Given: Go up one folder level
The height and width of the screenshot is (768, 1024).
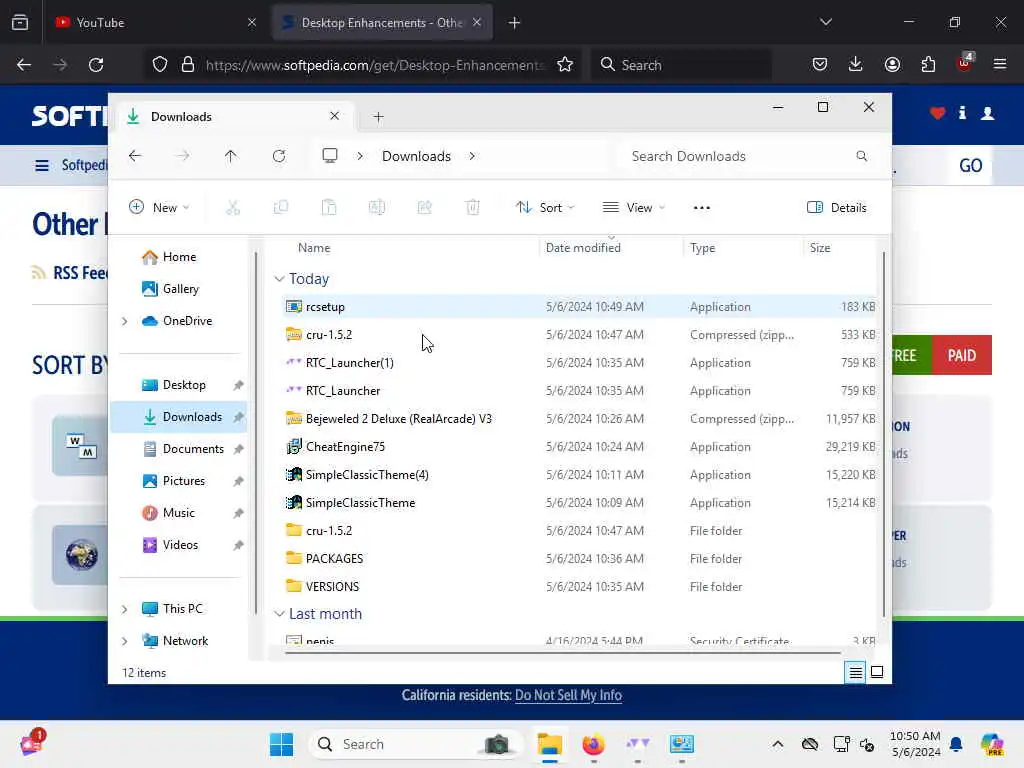Looking at the screenshot, I should coord(231,156).
